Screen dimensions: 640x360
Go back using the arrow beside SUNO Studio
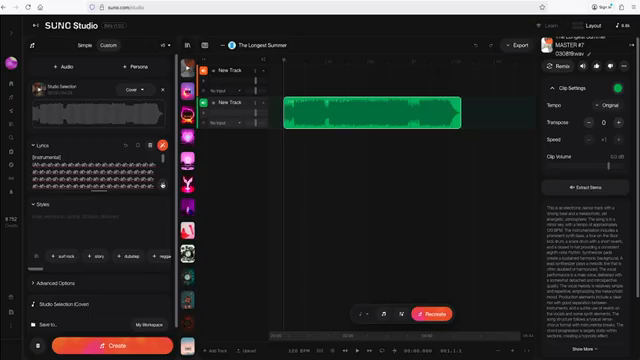pos(36,25)
